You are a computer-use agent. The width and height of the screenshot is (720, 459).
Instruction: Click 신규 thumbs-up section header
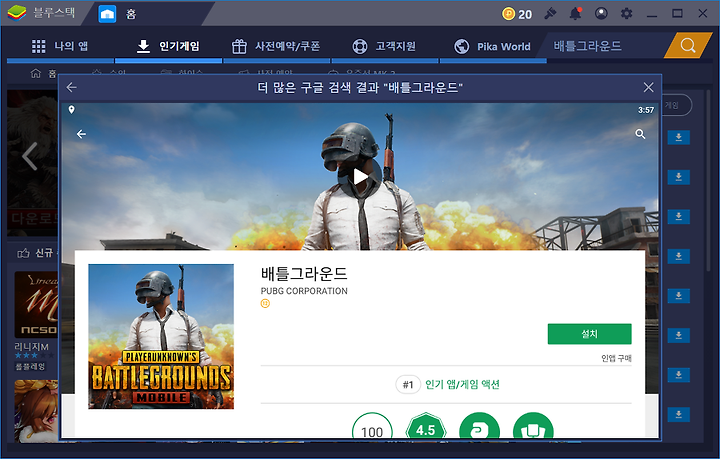35,253
